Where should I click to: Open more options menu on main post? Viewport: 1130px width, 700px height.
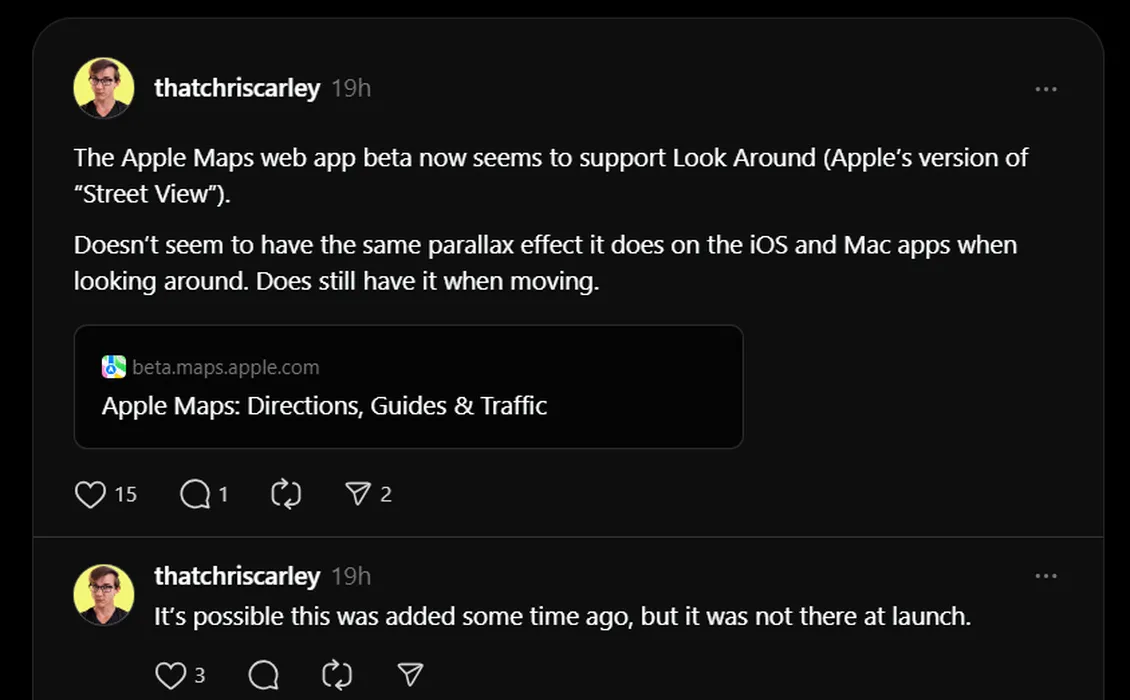click(x=1046, y=89)
